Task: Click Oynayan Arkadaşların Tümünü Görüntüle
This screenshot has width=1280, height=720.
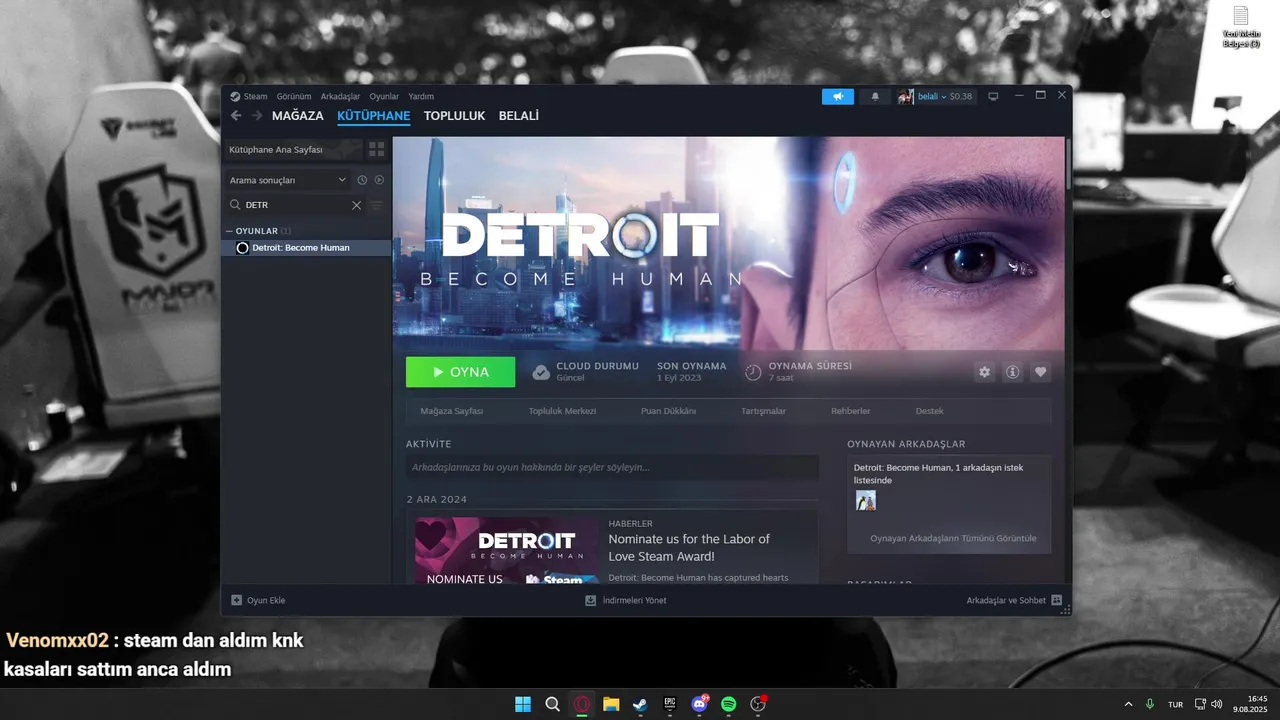Action: click(953, 538)
